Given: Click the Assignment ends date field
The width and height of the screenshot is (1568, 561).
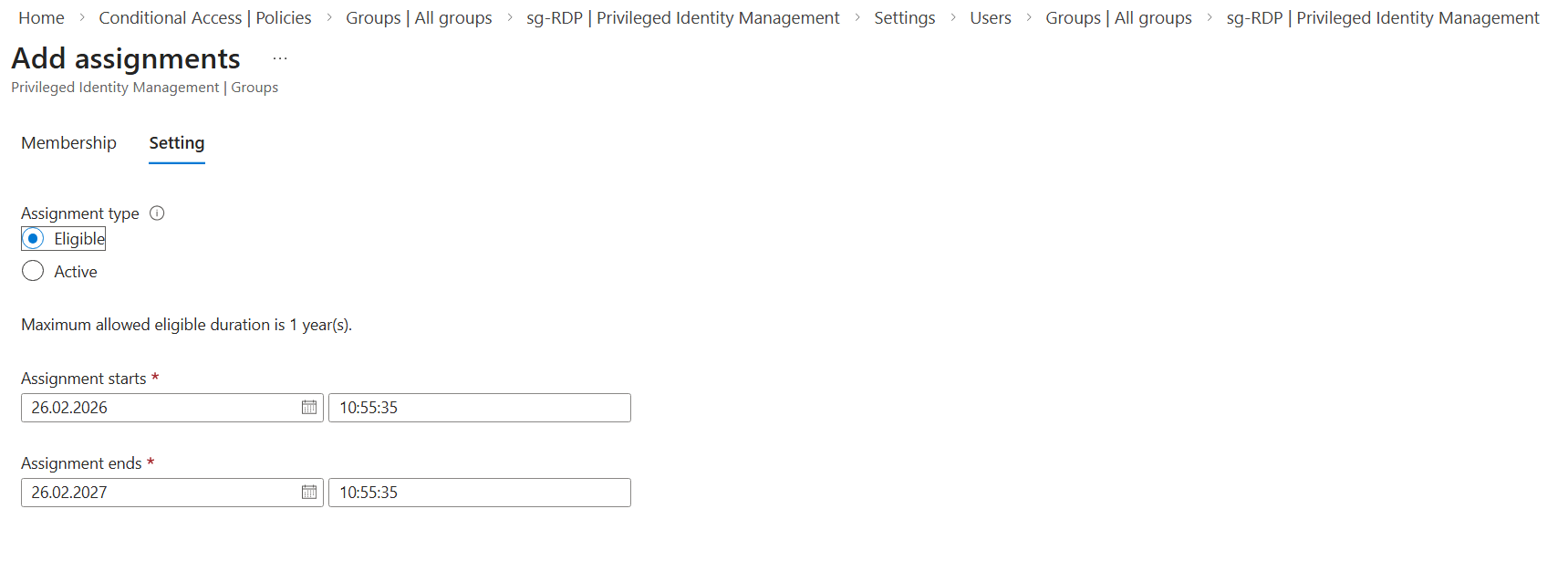Looking at the screenshot, I should pos(160,493).
